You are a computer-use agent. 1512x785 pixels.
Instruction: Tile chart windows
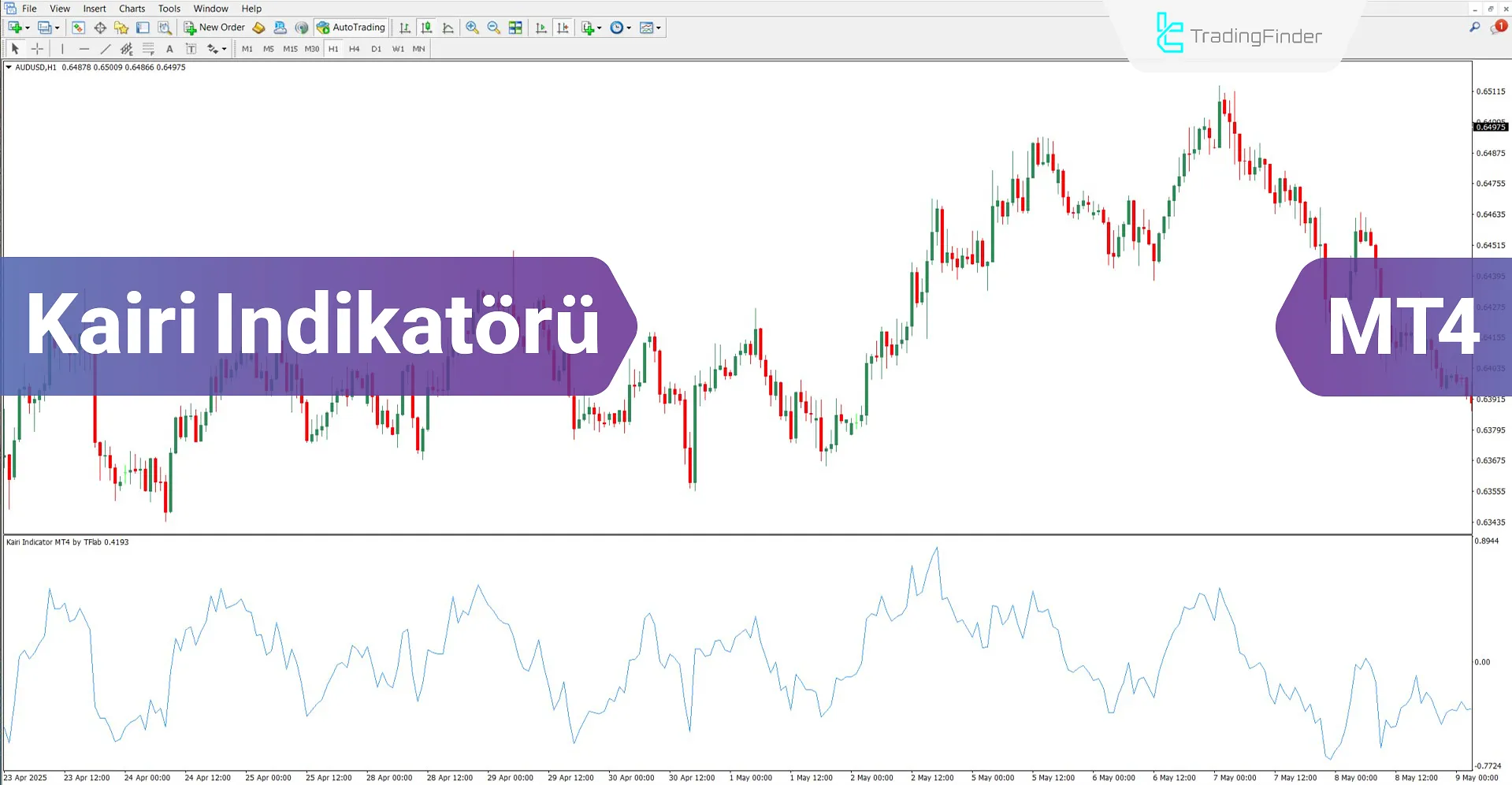click(515, 27)
